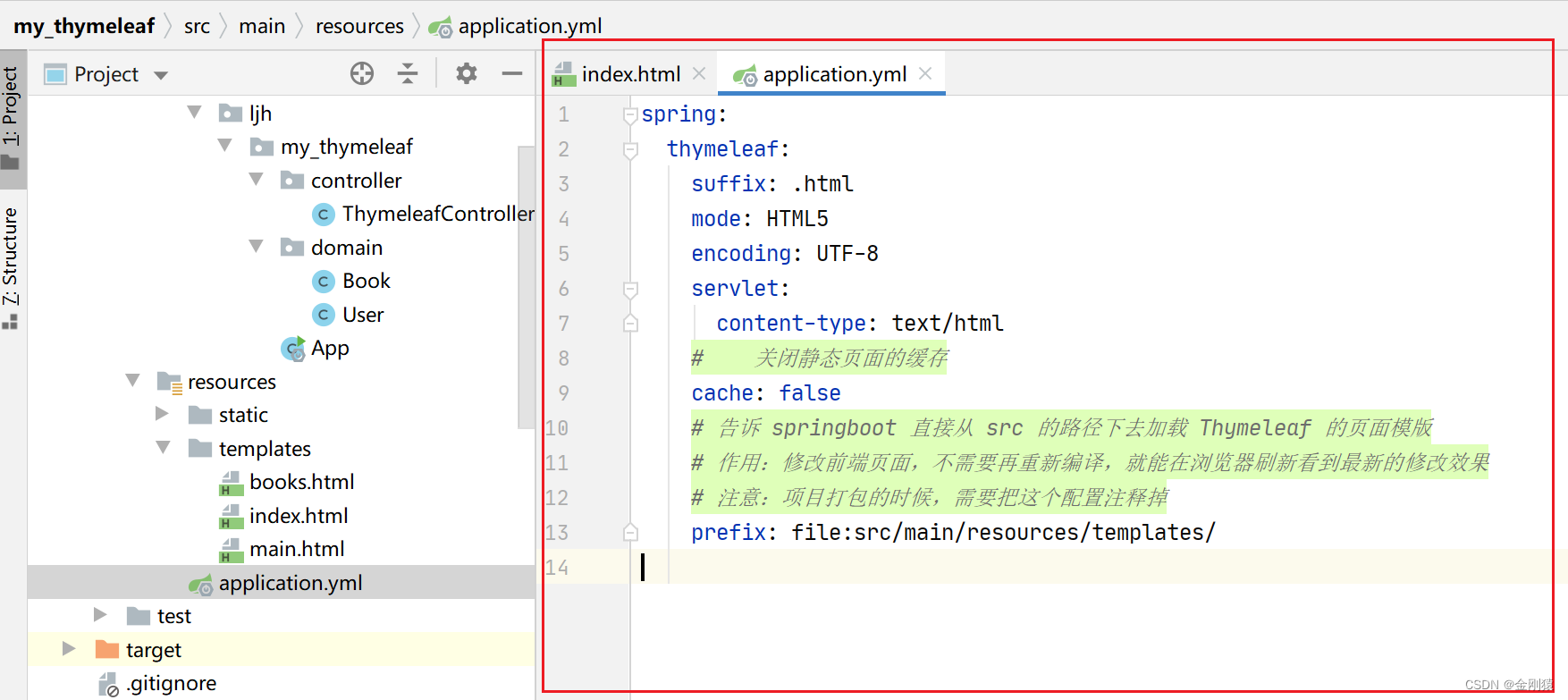
Task: Click the controller package folder icon
Action: pos(292,181)
